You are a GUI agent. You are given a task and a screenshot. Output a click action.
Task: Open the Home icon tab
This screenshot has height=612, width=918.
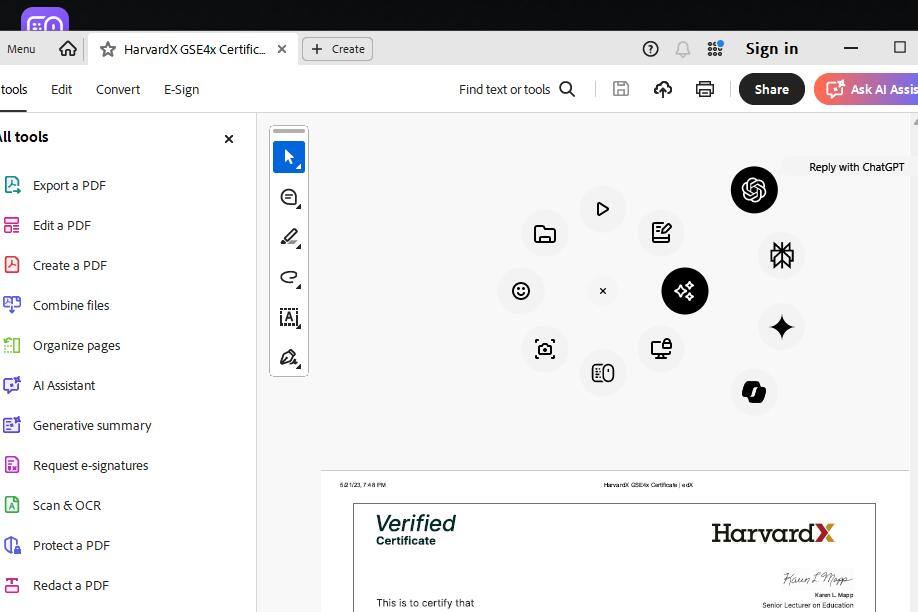tap(68, 49)
